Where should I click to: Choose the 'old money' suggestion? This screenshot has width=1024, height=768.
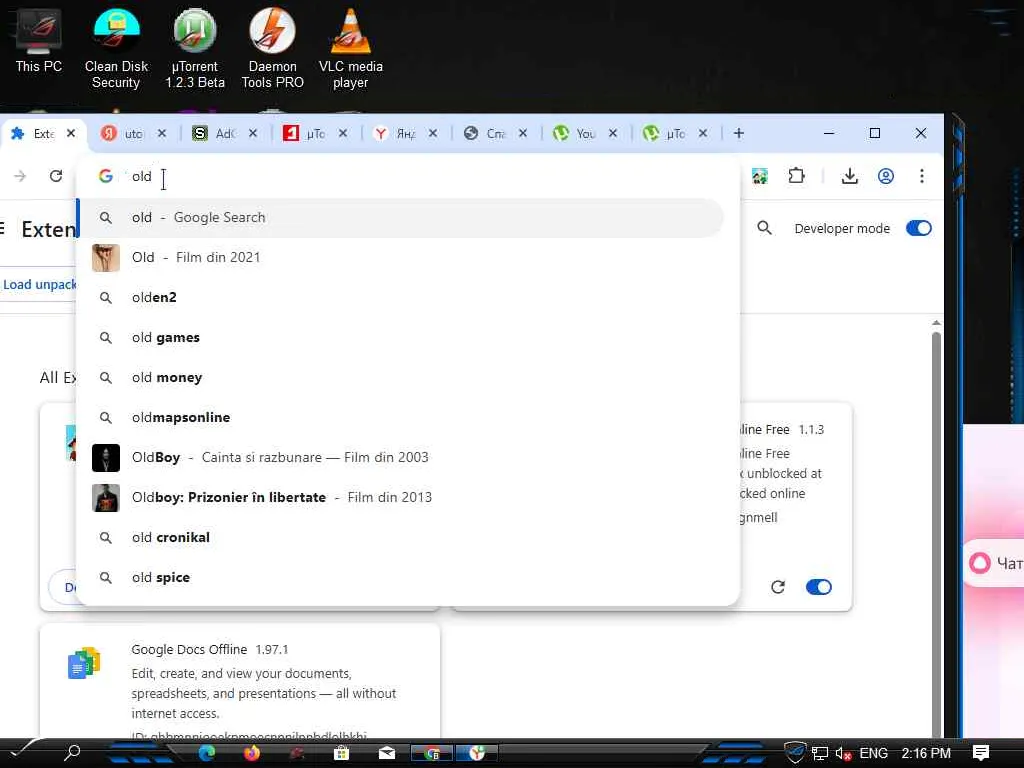click(x=401, y=377)
